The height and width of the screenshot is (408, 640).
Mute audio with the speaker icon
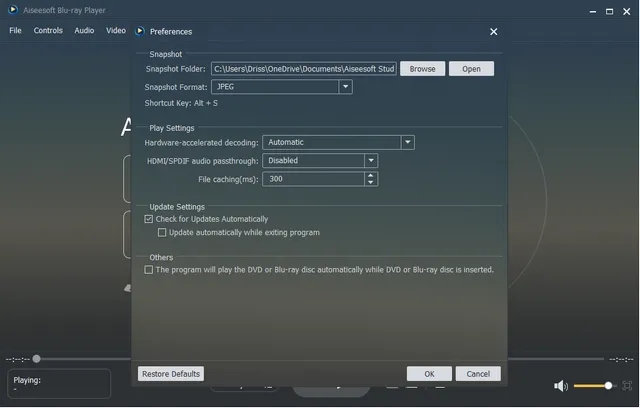pos(561,386)
